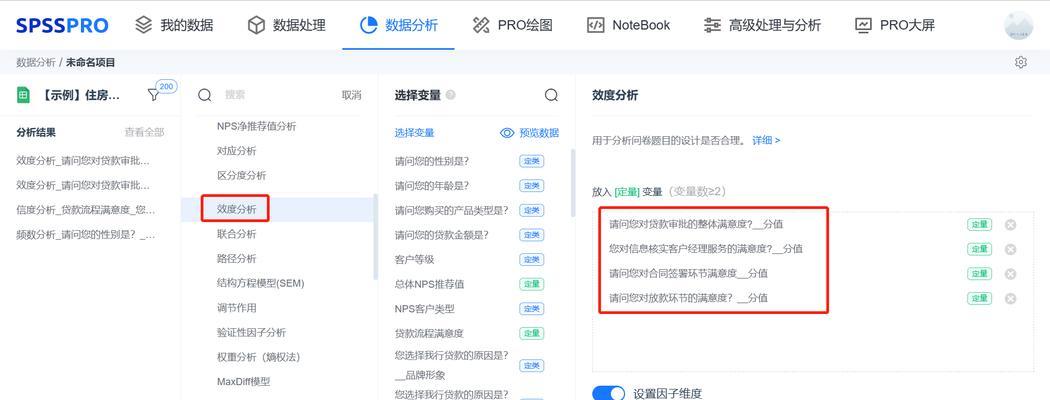This screenshot has width=1050, height=400.
Task: Remove 信息核实客户经理服务 variable
Action: pos(1010,249)
